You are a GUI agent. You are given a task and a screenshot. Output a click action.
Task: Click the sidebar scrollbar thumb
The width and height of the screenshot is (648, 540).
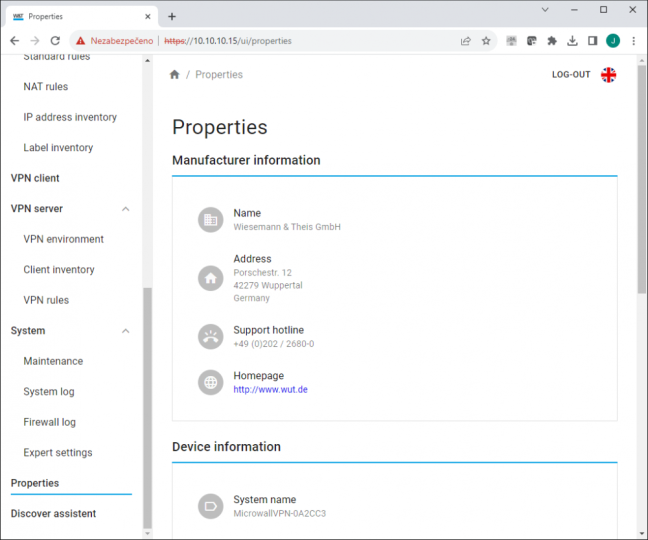(148, 407)
